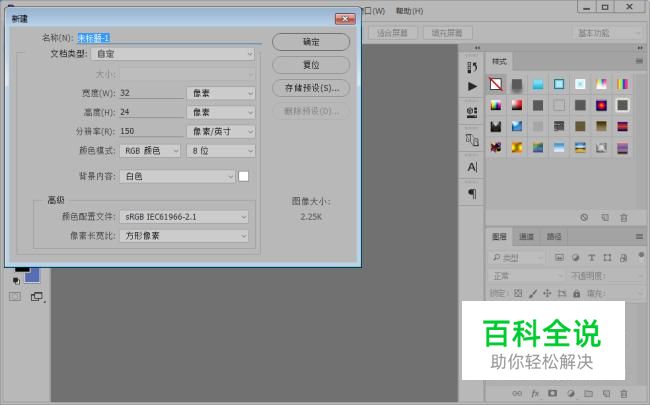Click the new style icon in Styles panel
The image size is (650, 405).
pyautogui.click(x=605, y=217)
